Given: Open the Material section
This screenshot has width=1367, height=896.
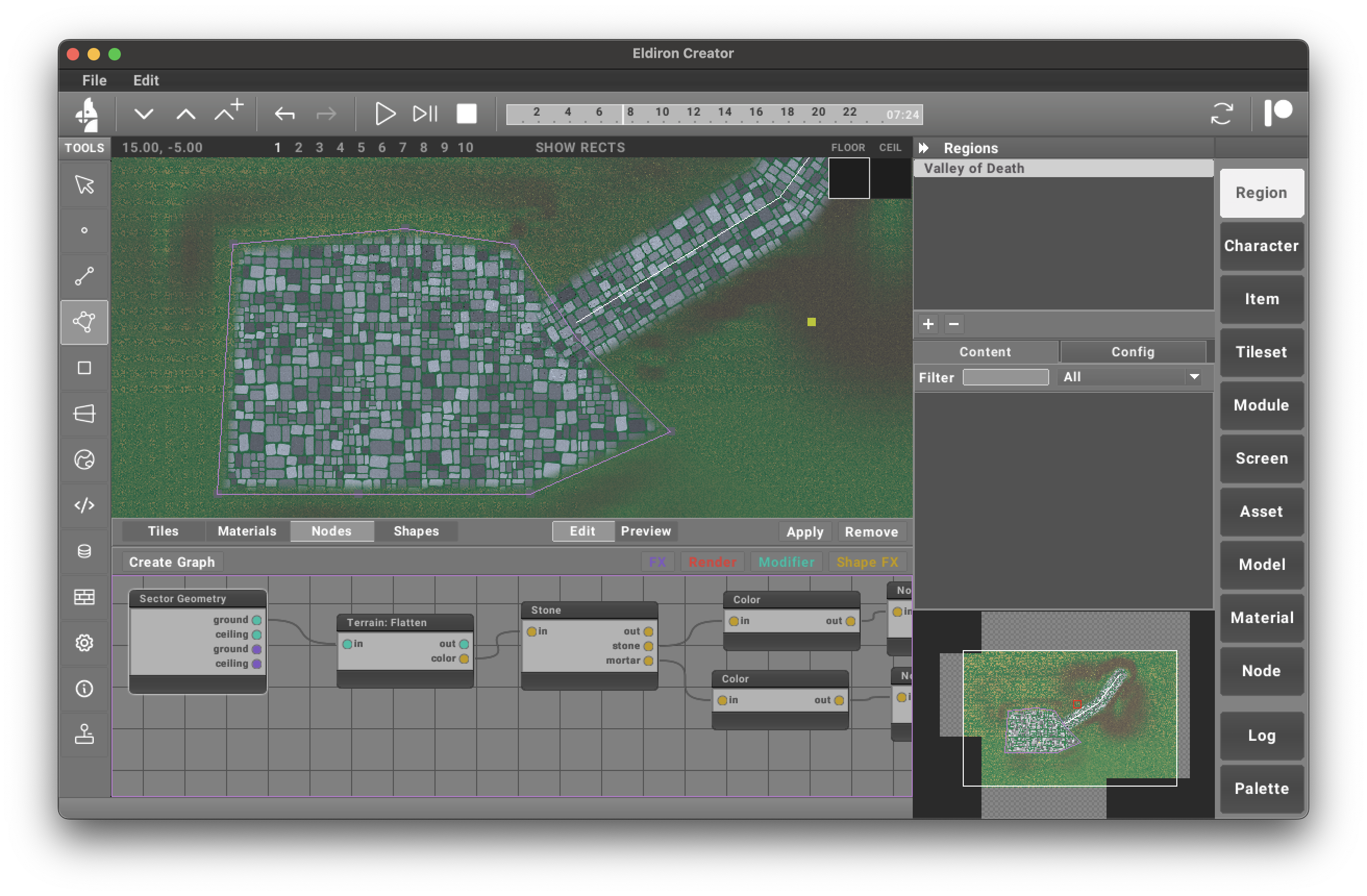Looking at the screenshot, I should (x=1261, y=618).
